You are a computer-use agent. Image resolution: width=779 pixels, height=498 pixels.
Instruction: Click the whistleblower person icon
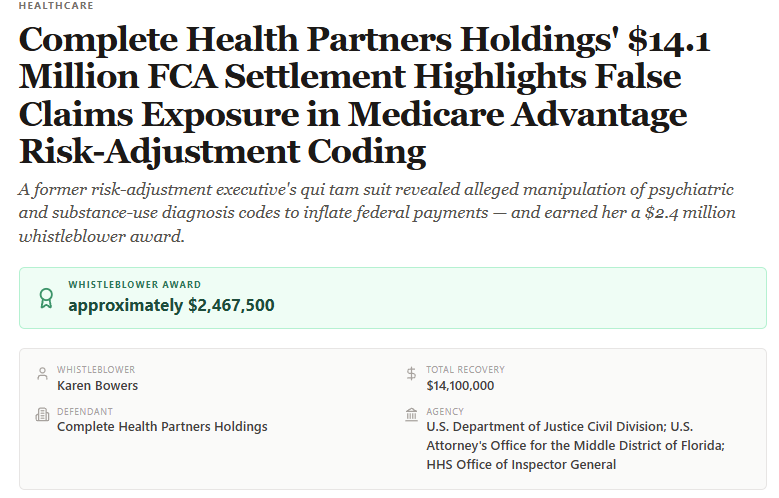(43, 373)
